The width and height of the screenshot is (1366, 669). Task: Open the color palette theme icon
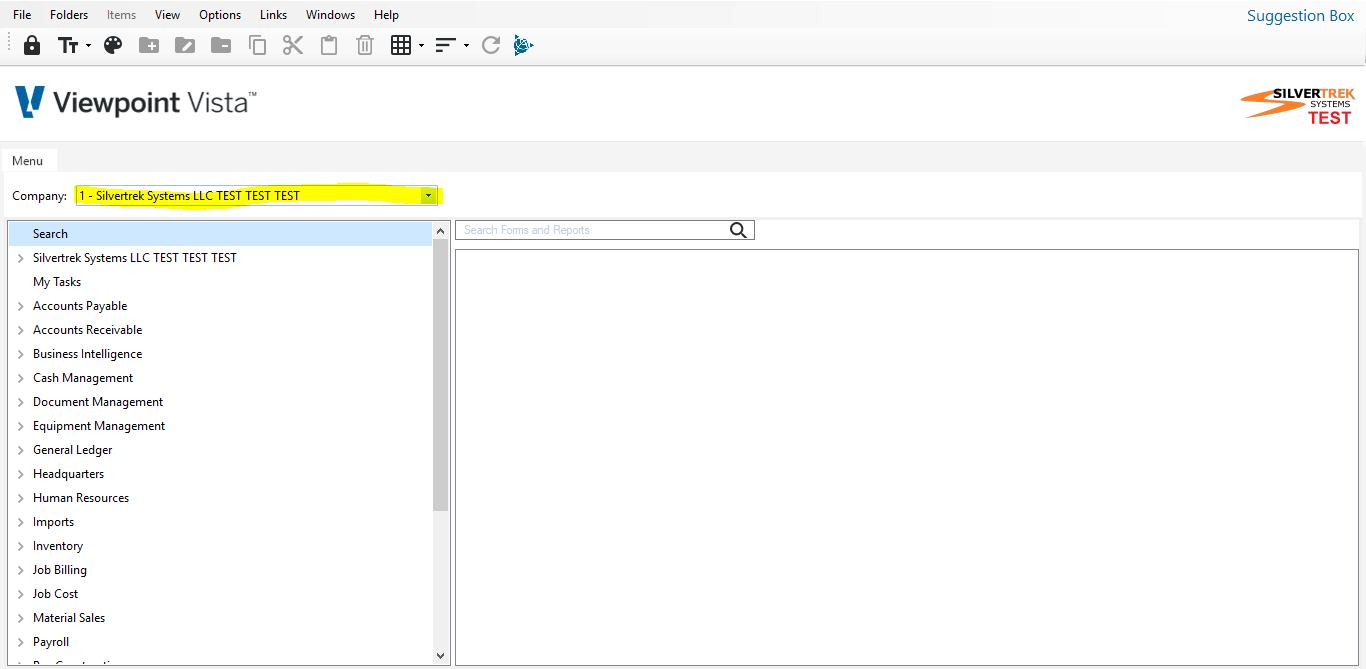pos(113,45)
